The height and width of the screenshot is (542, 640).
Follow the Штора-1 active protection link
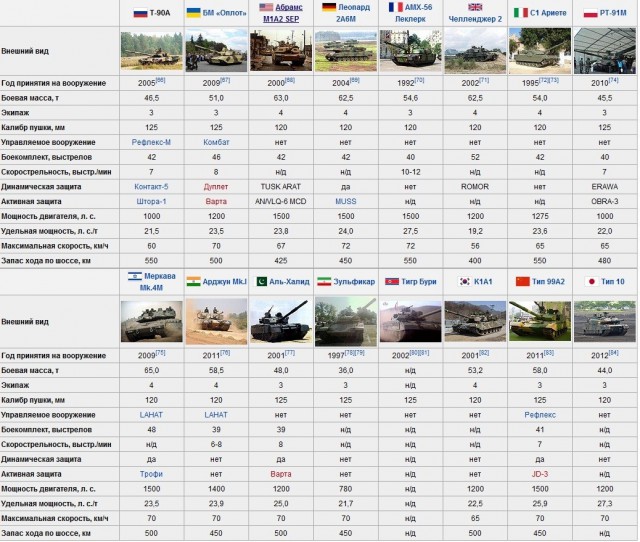(x=151, y=202)
